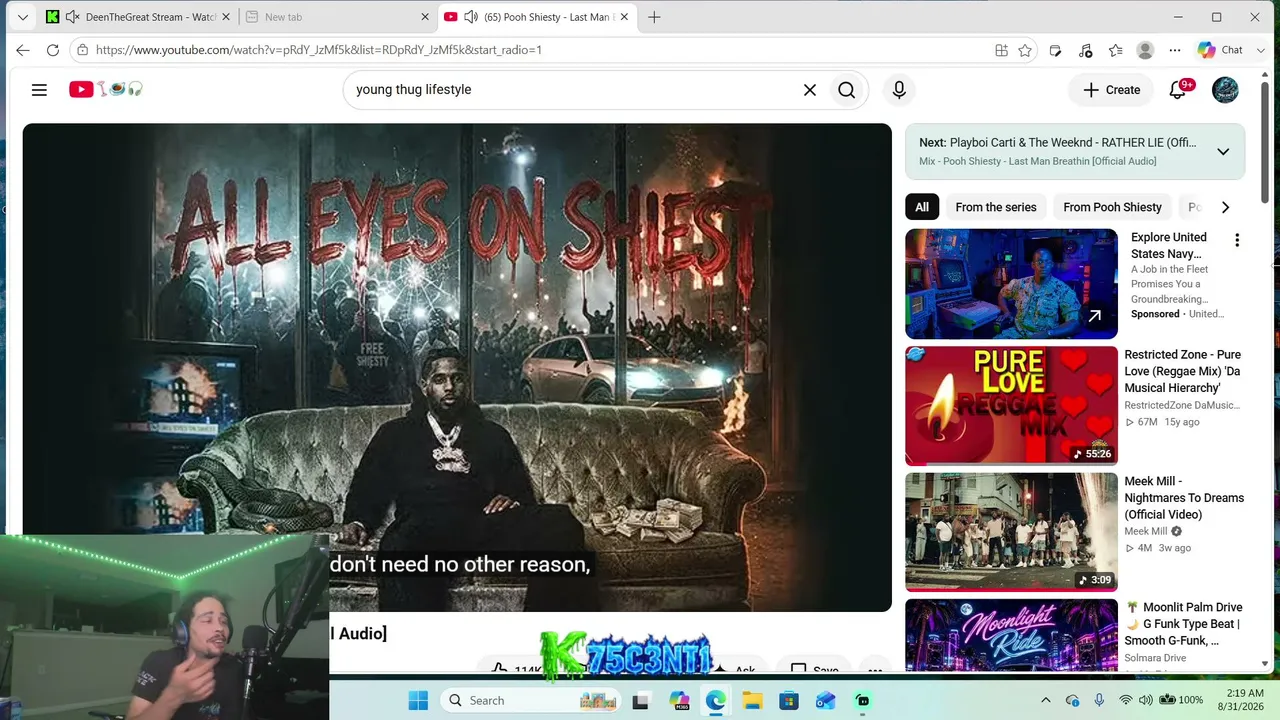This screenshot has height=720, width=1280.
Task: Unmute the DeenTheGreat Stream tab
Action: tap(72, 17)
